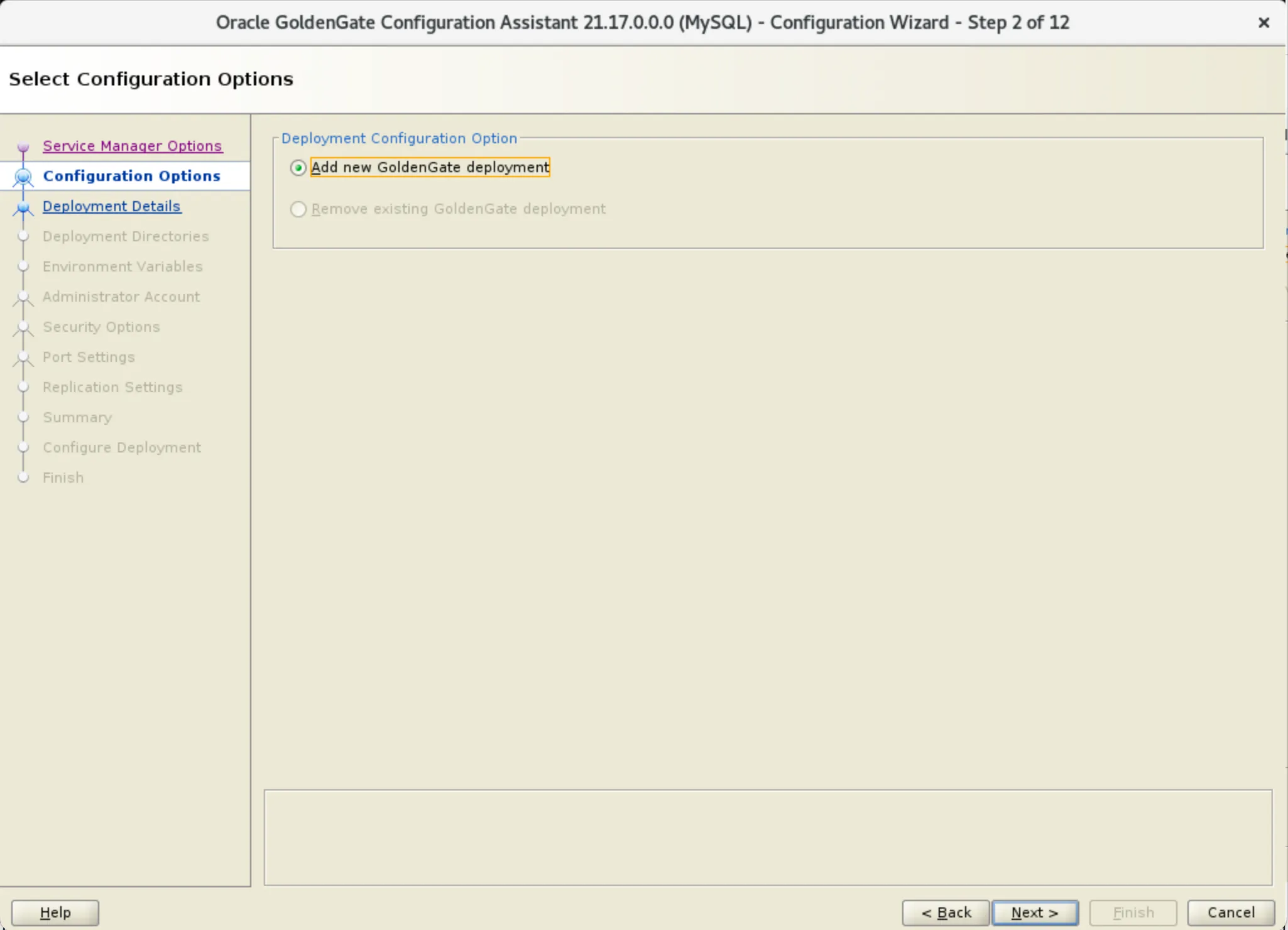Click the Security Options step icon
The image size is (1288, 930).
pyautogui.click(x=23, y=328)
